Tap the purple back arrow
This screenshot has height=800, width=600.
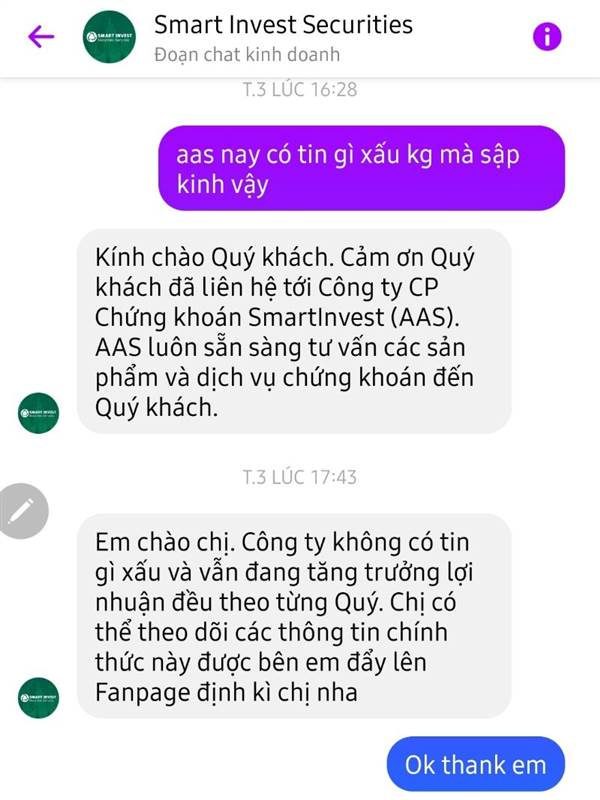(x=41, y=37)
